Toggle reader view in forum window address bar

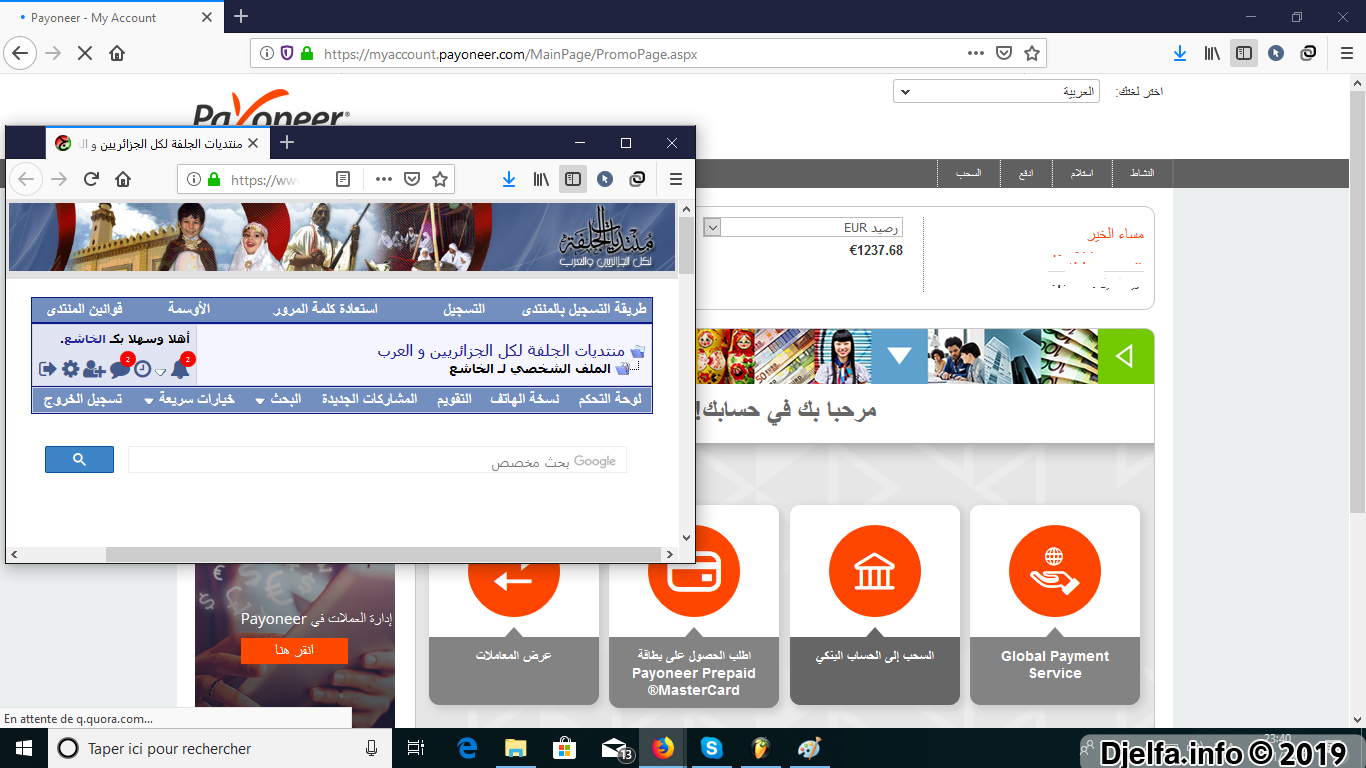(343, 179)
